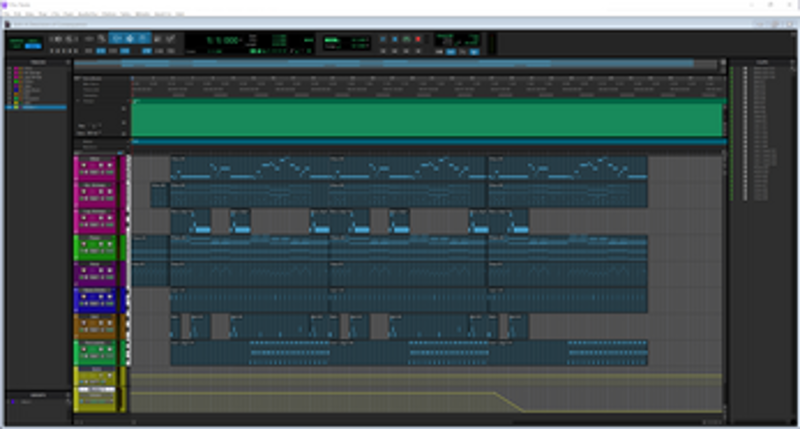The width and height of the screenshot is (800, 429).
Task: Select the Zoomer tool in the toolbar
Action: 102,39
